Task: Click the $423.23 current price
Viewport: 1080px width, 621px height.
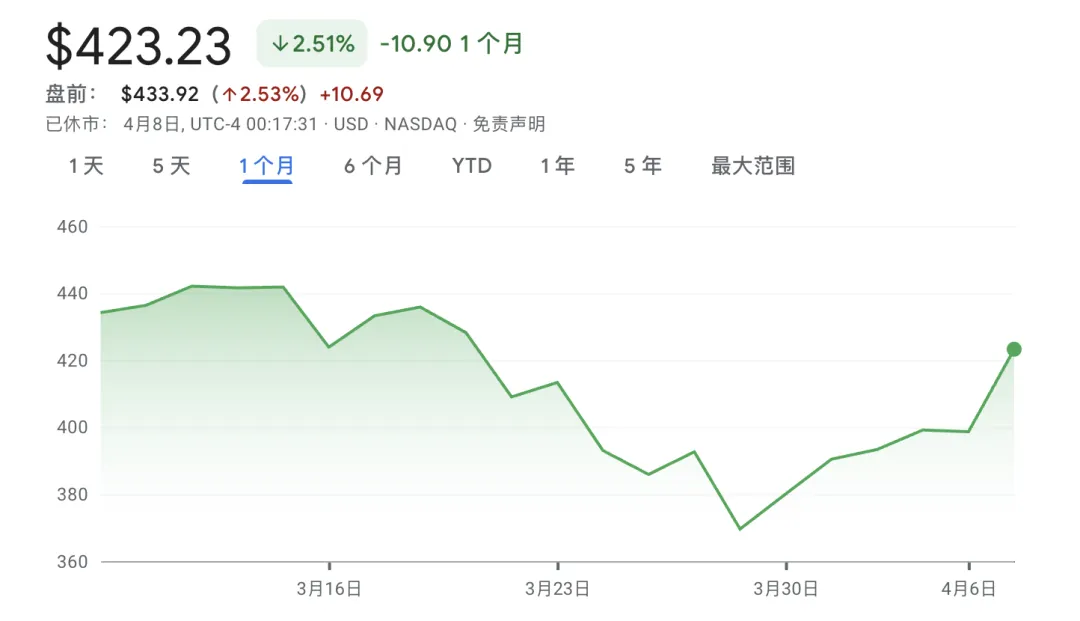Action: (139, 47)
